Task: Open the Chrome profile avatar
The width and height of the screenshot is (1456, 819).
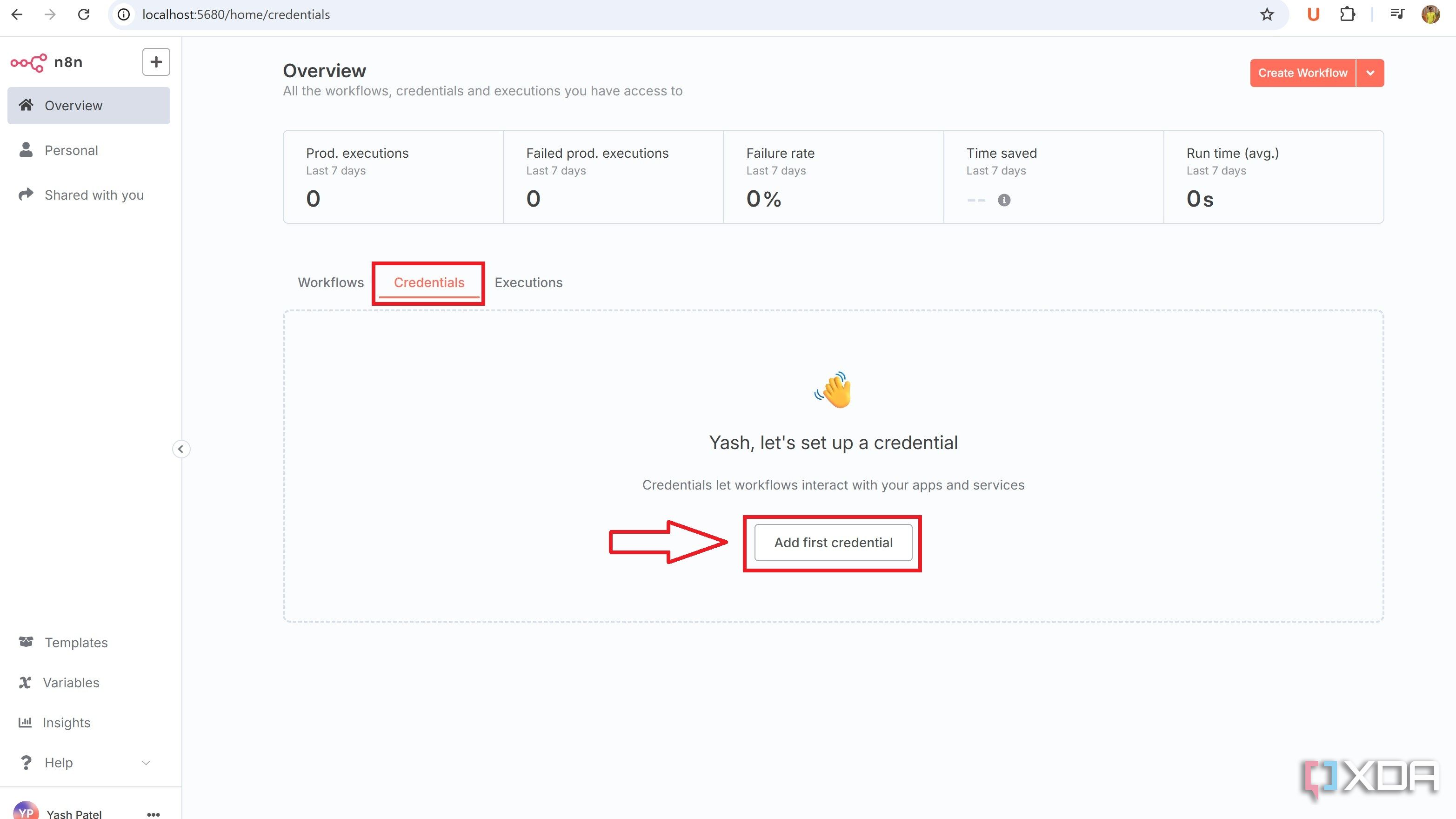Action: pos(1430,14)
